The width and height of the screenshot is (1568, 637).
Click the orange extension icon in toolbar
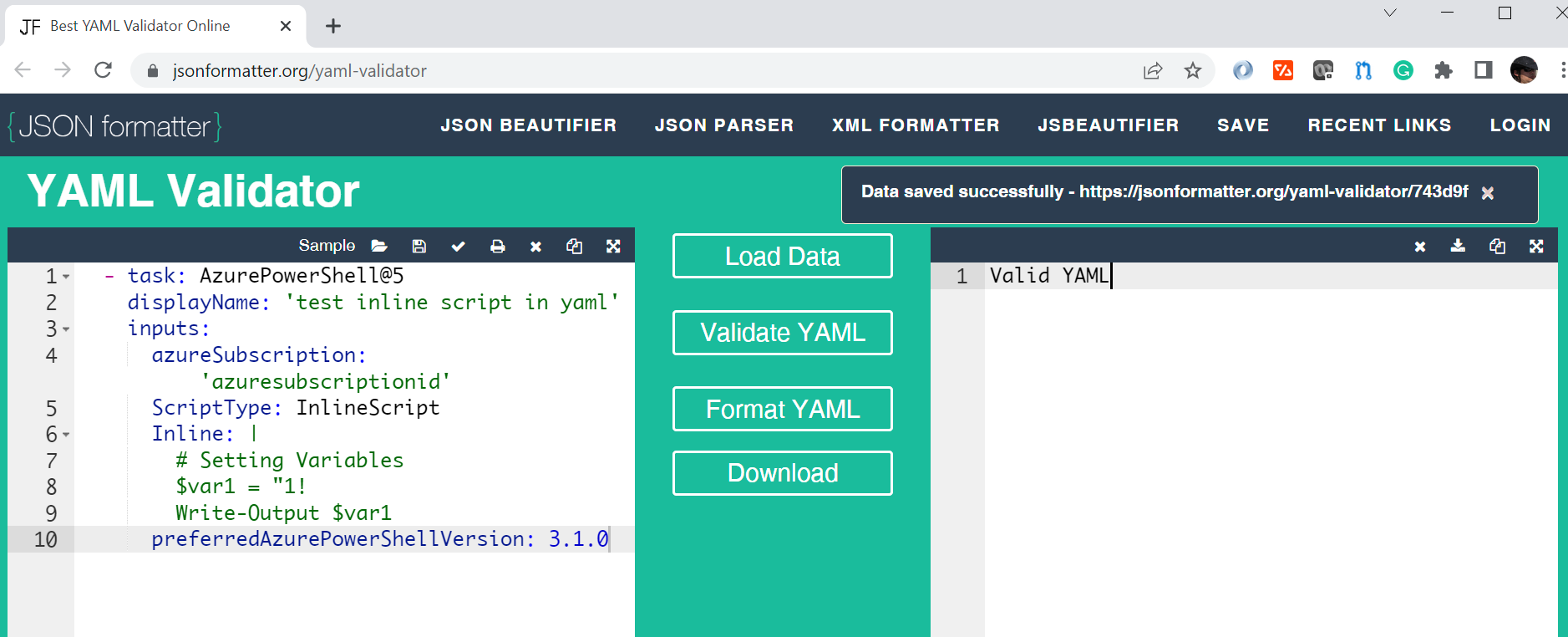1283,70
